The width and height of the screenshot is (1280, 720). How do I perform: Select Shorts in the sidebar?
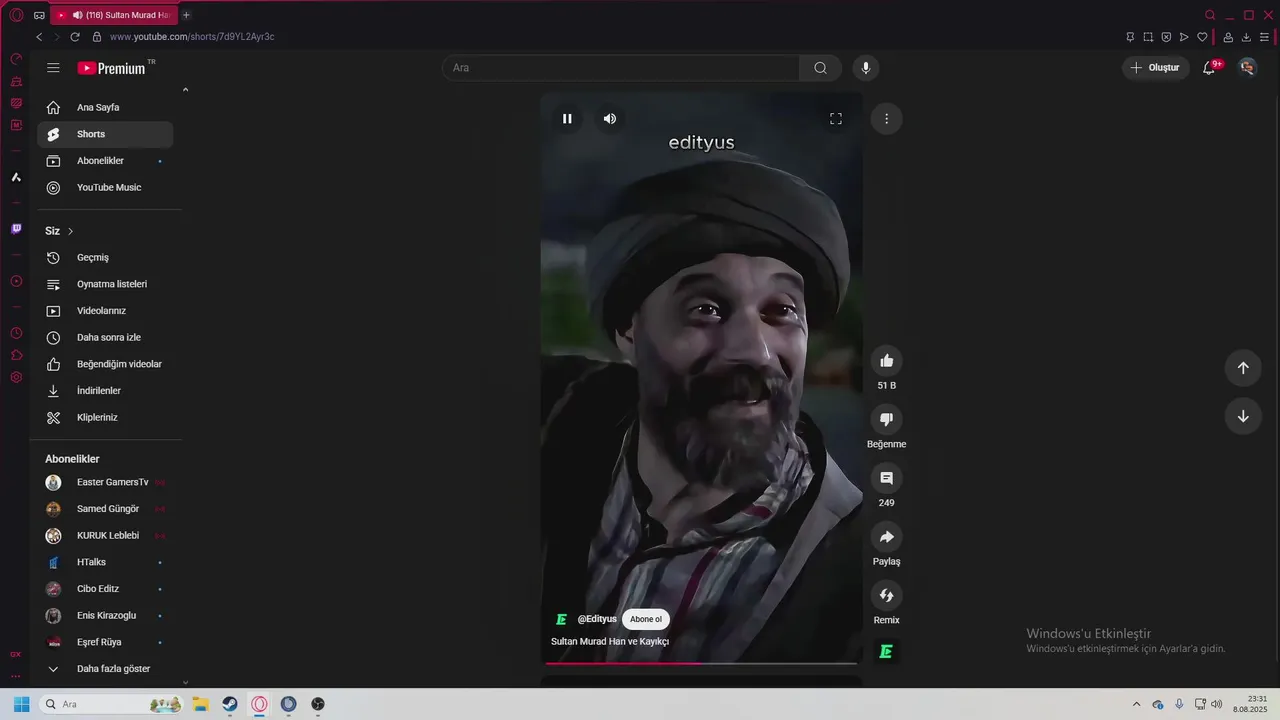tap(105, 134)
